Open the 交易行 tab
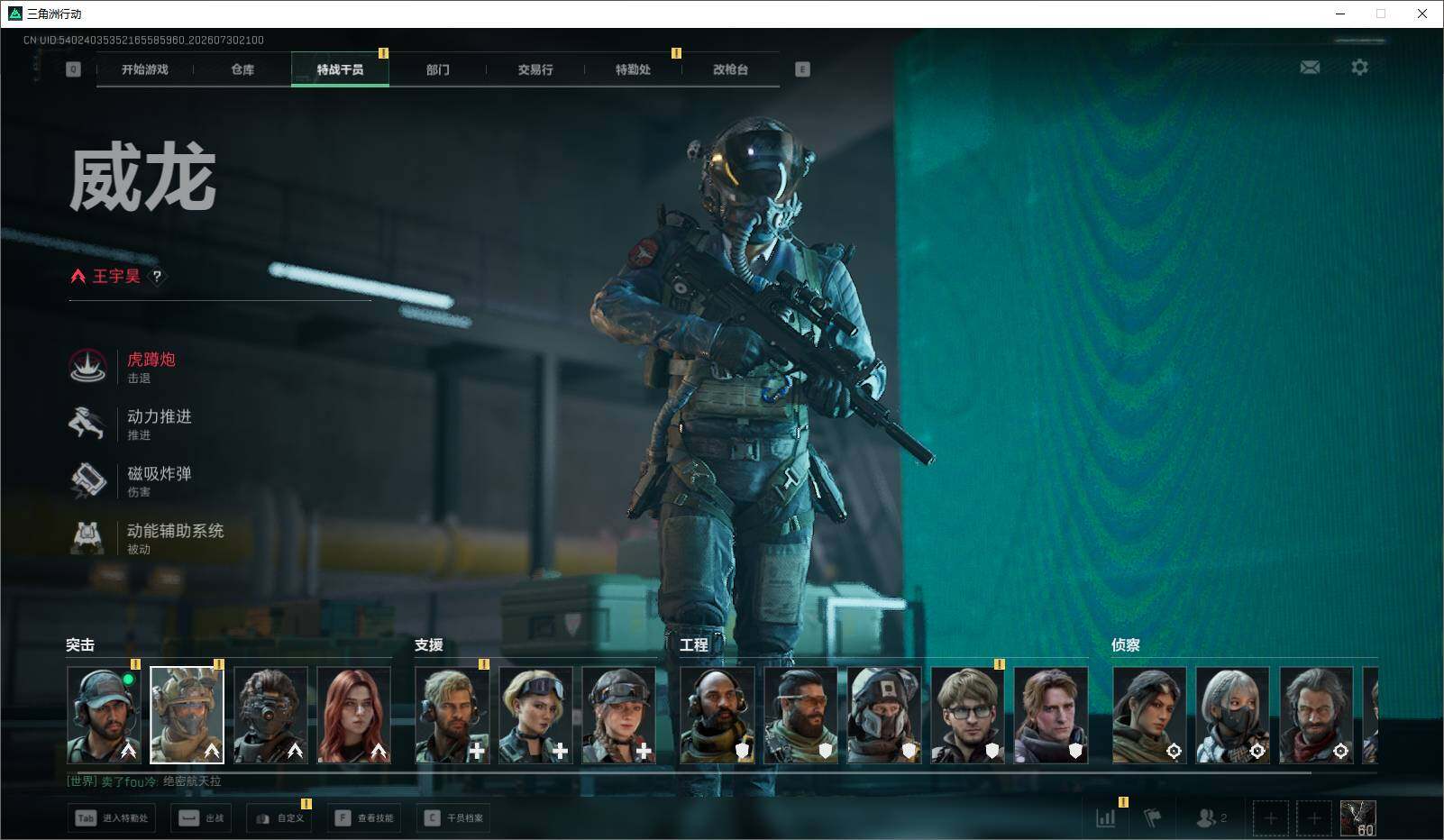This screenshot has height=840, width=1444. click(535, 69)
